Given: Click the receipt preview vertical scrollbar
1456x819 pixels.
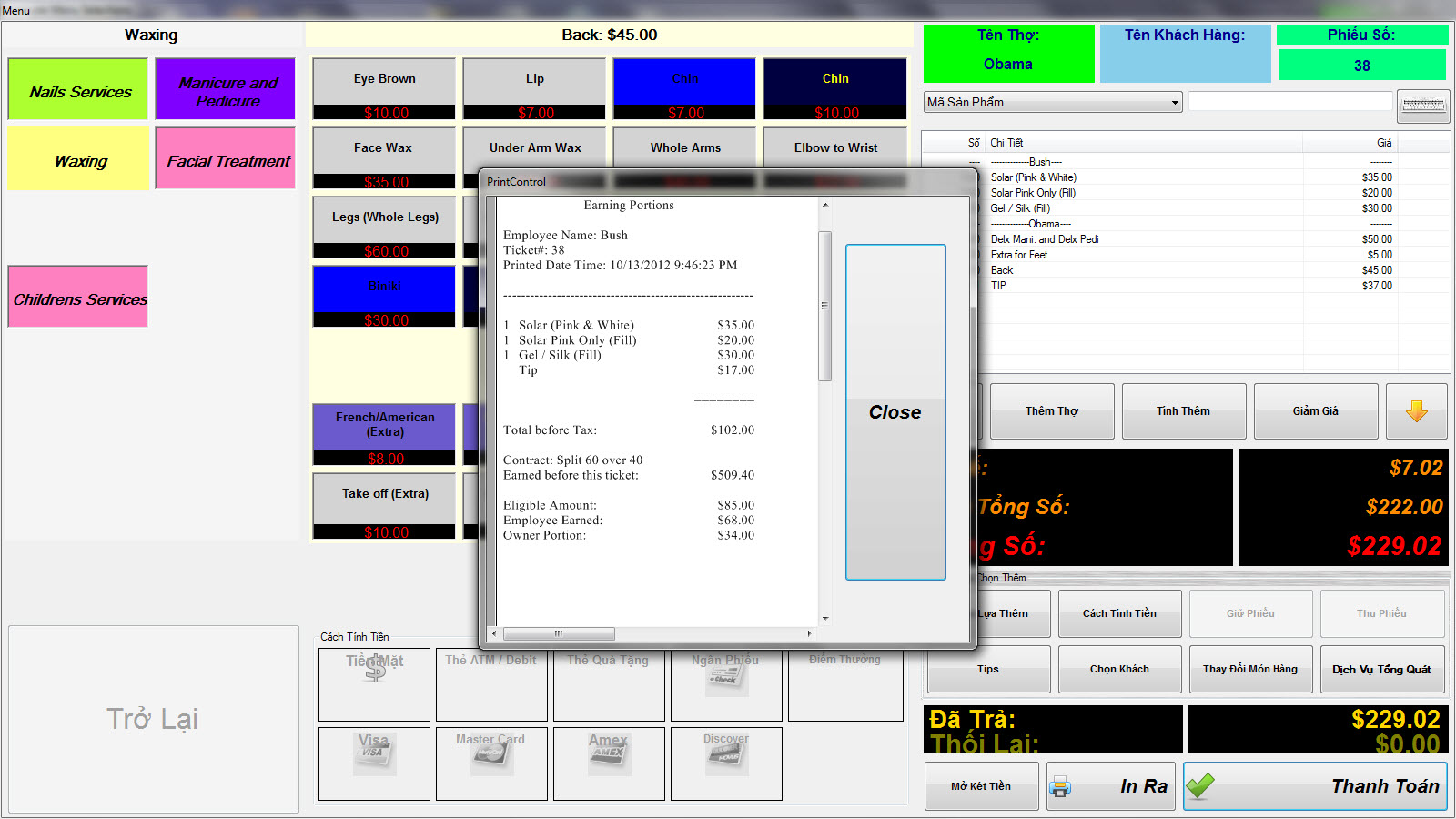Looking at the screenshot, I should tap(824, 306).
